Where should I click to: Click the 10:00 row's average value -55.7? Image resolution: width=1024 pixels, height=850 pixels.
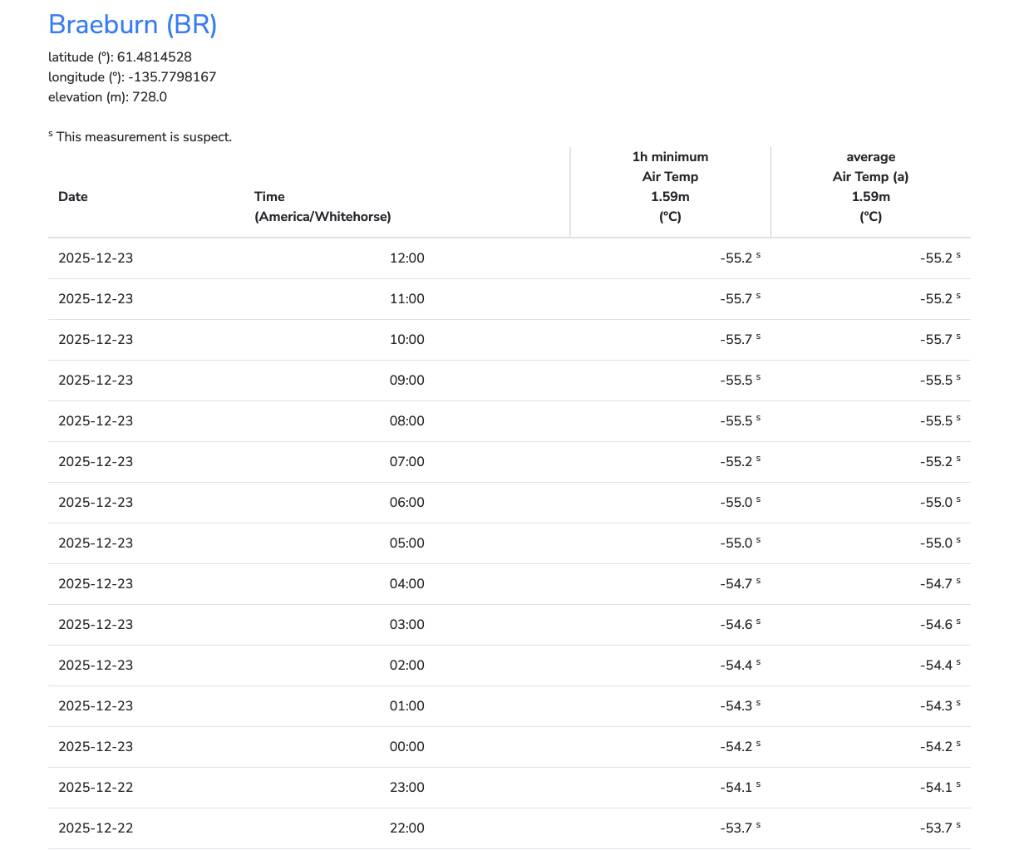[937, 340]
